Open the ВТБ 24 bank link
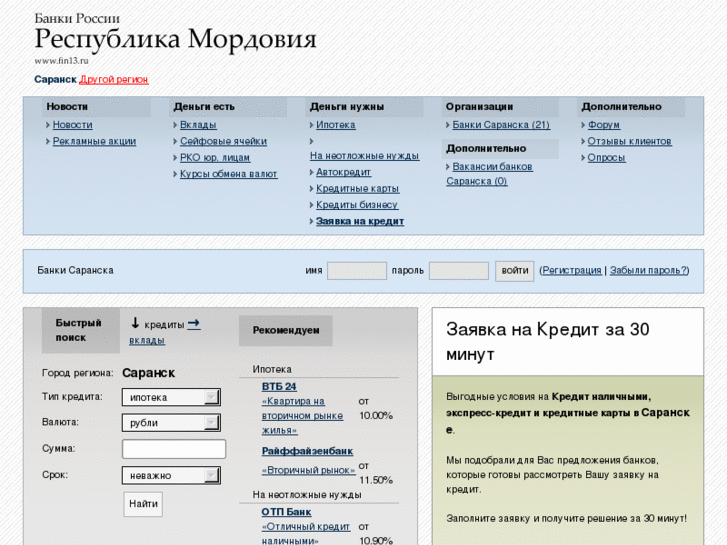Screen dimensions: 727x545 279,386
